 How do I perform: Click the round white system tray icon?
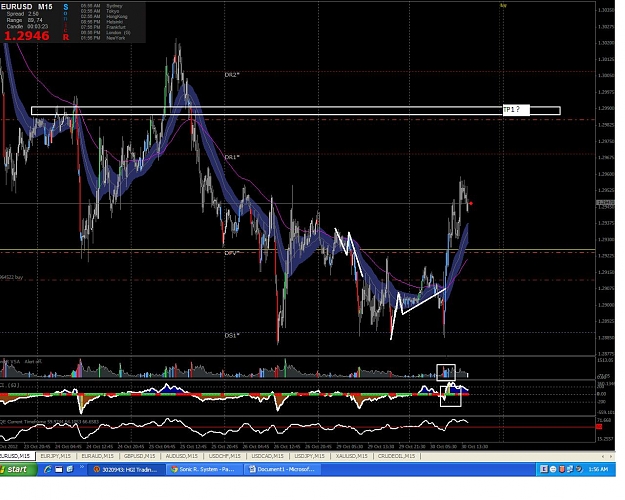(553, 469)
